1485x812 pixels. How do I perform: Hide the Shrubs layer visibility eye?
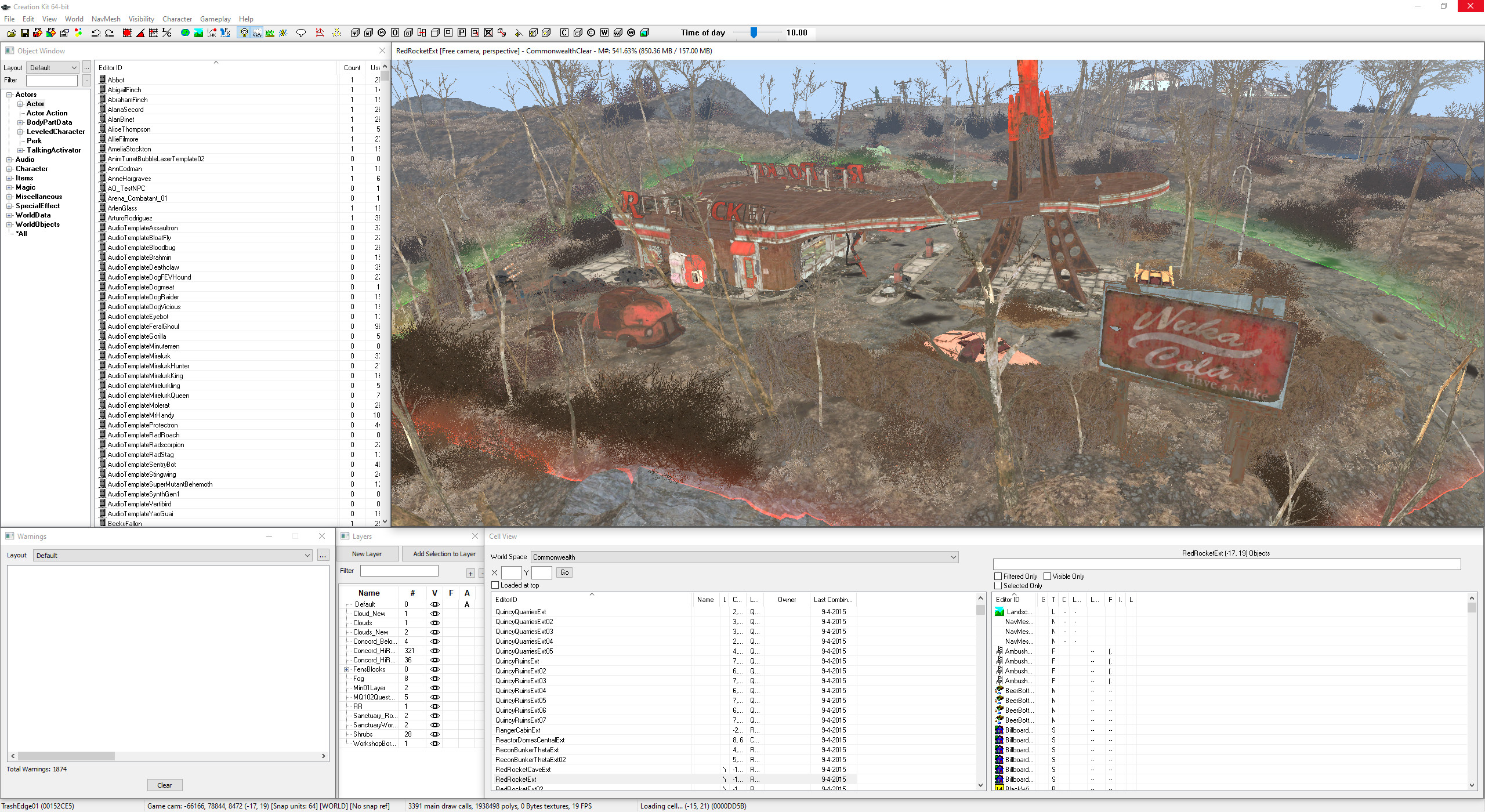pos(434,734)
